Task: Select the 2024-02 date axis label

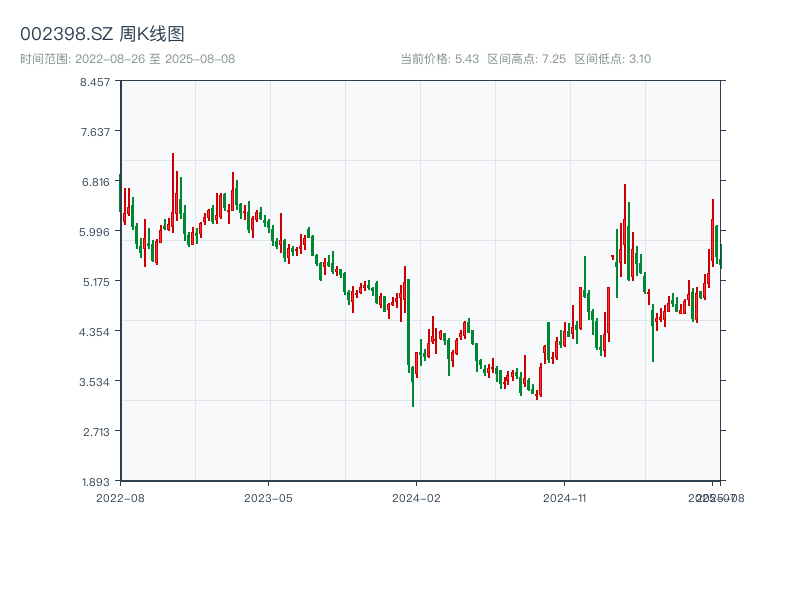Action: click(x=417, y=497)
